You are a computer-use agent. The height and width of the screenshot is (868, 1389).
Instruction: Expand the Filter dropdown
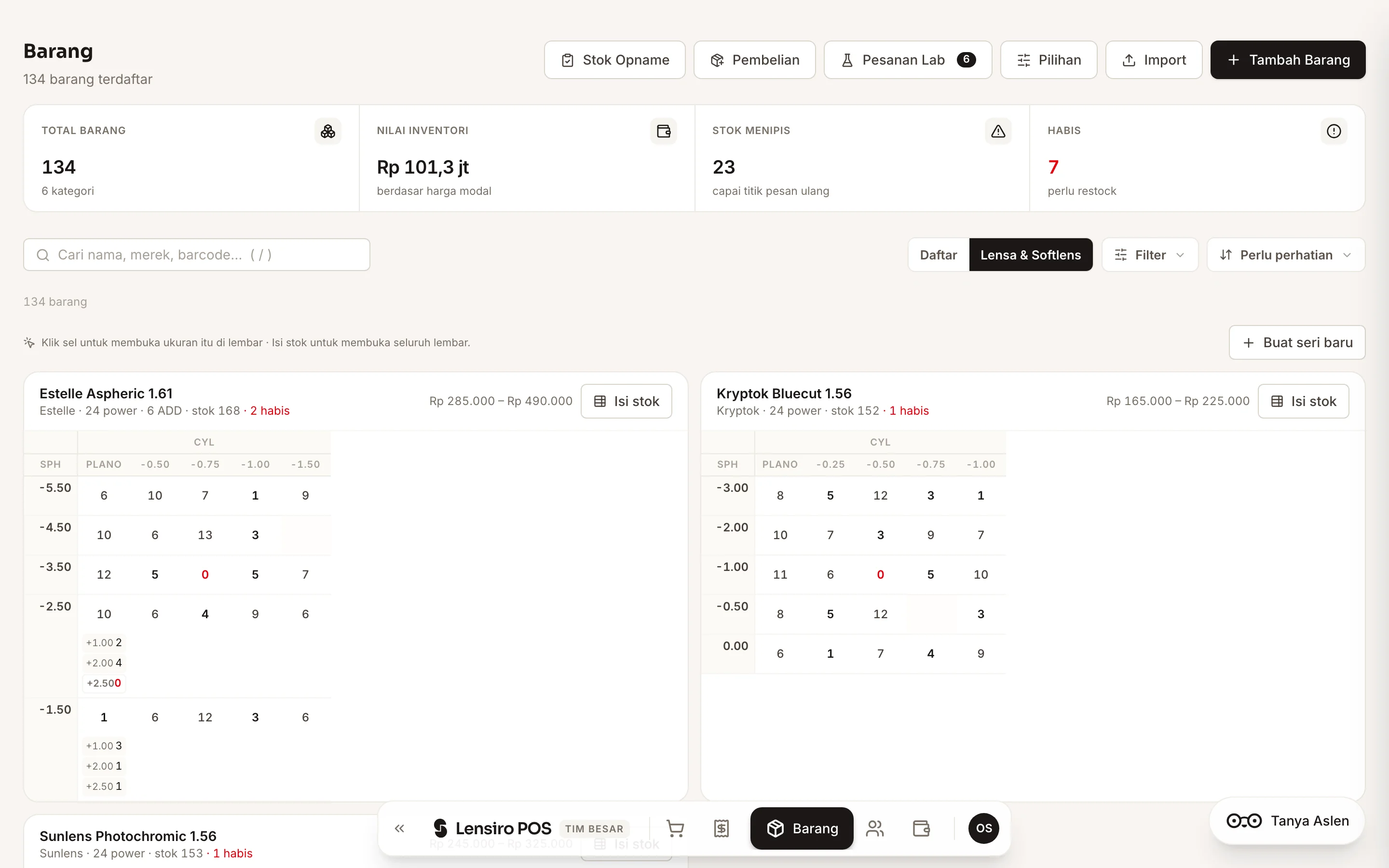[1150, 255]
